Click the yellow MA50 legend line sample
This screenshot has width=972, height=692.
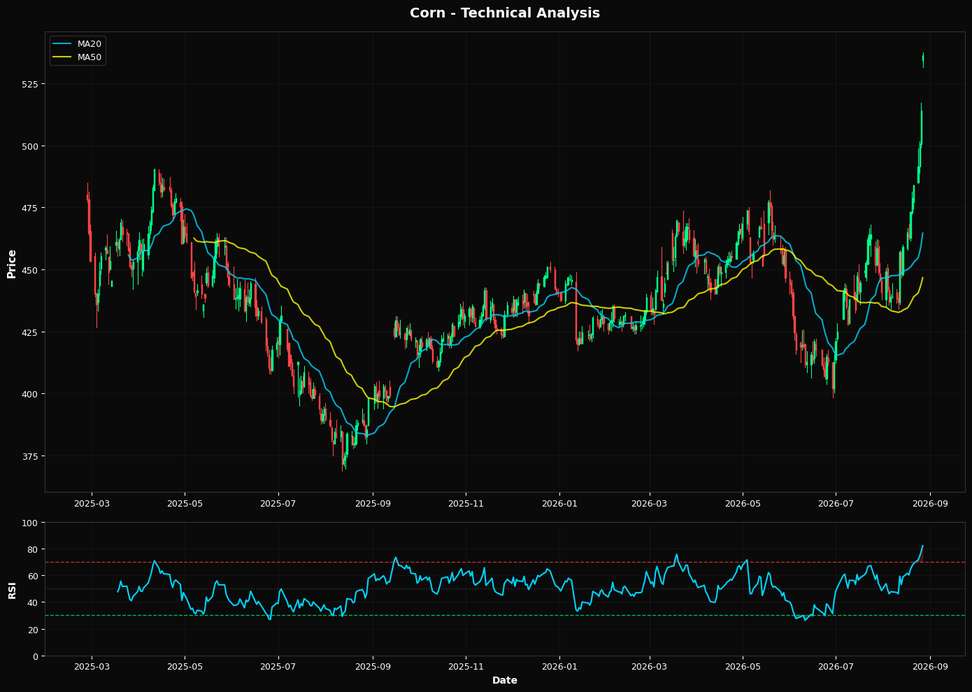pos(63,58)
